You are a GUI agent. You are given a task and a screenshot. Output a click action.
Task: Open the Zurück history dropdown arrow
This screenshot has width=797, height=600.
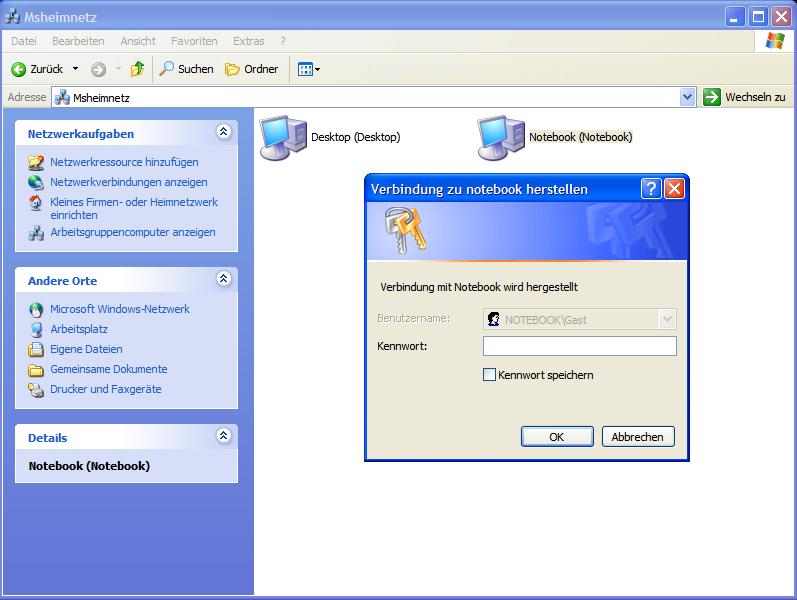pyautogui.click(x=75, y=69)
